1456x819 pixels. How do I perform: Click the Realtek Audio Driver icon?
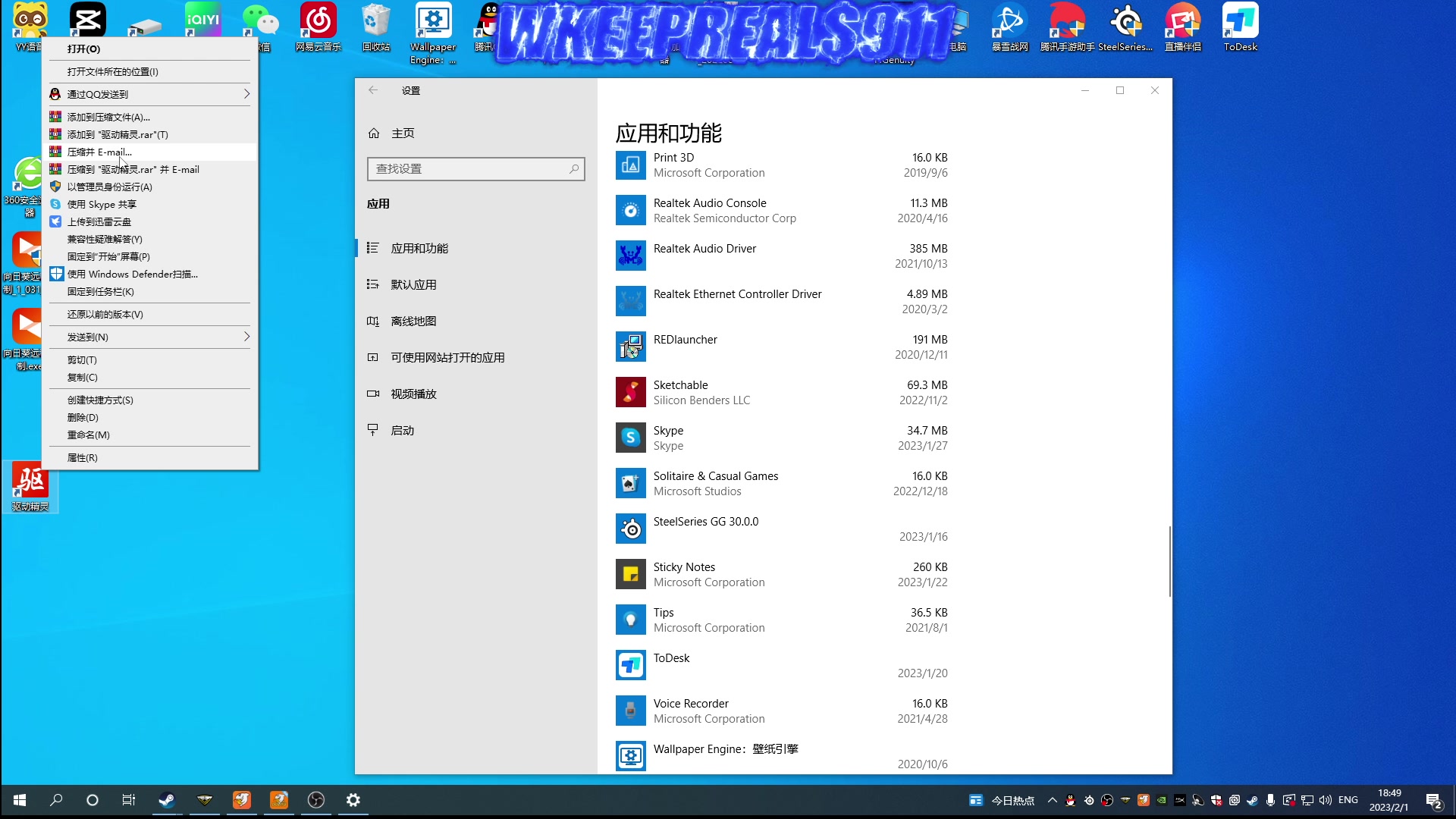(630, 256)
